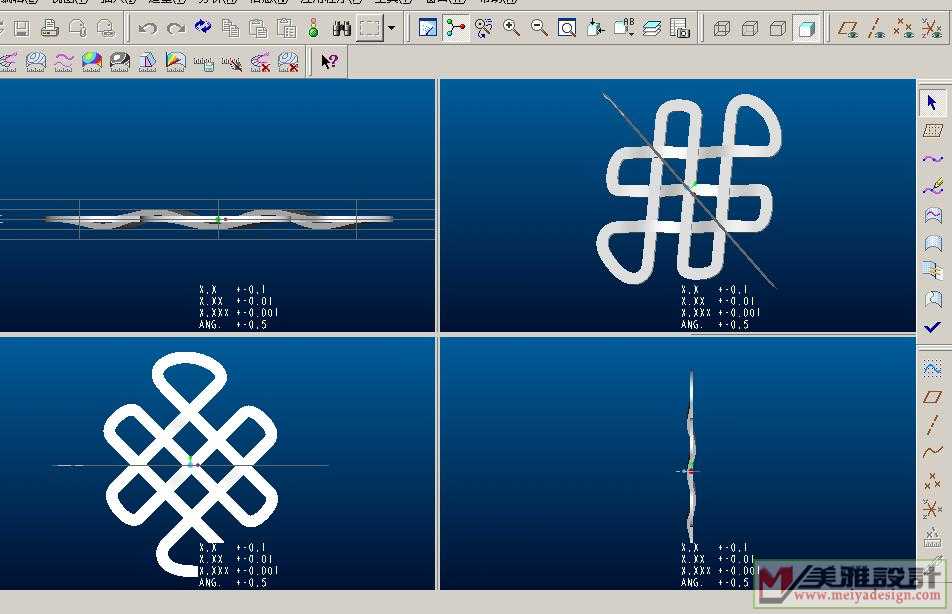Click the rainbow shaded curvature icon
This screenshot has width=952, height=614.
(92, 61)
